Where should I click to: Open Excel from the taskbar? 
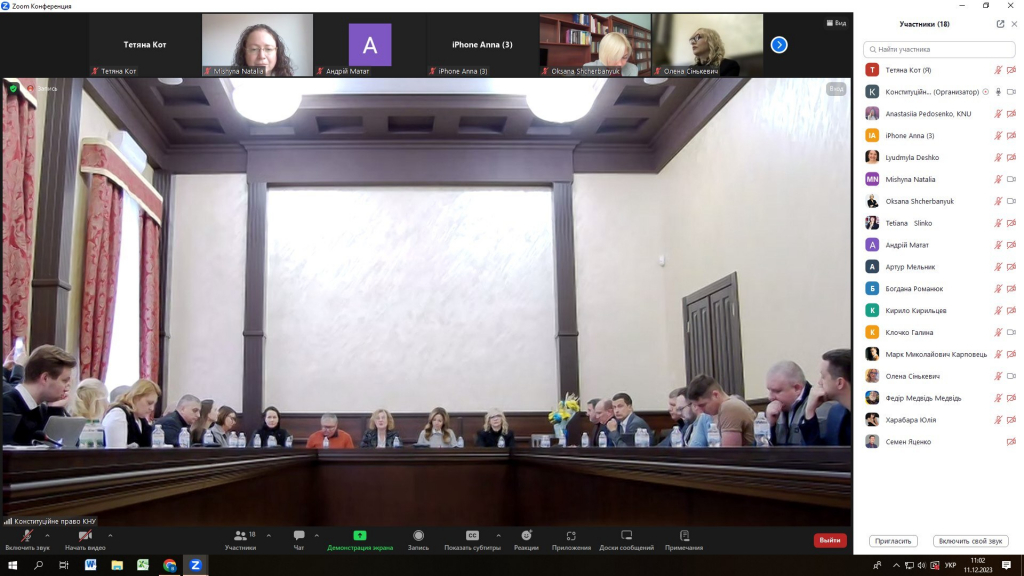pos(143,565)
